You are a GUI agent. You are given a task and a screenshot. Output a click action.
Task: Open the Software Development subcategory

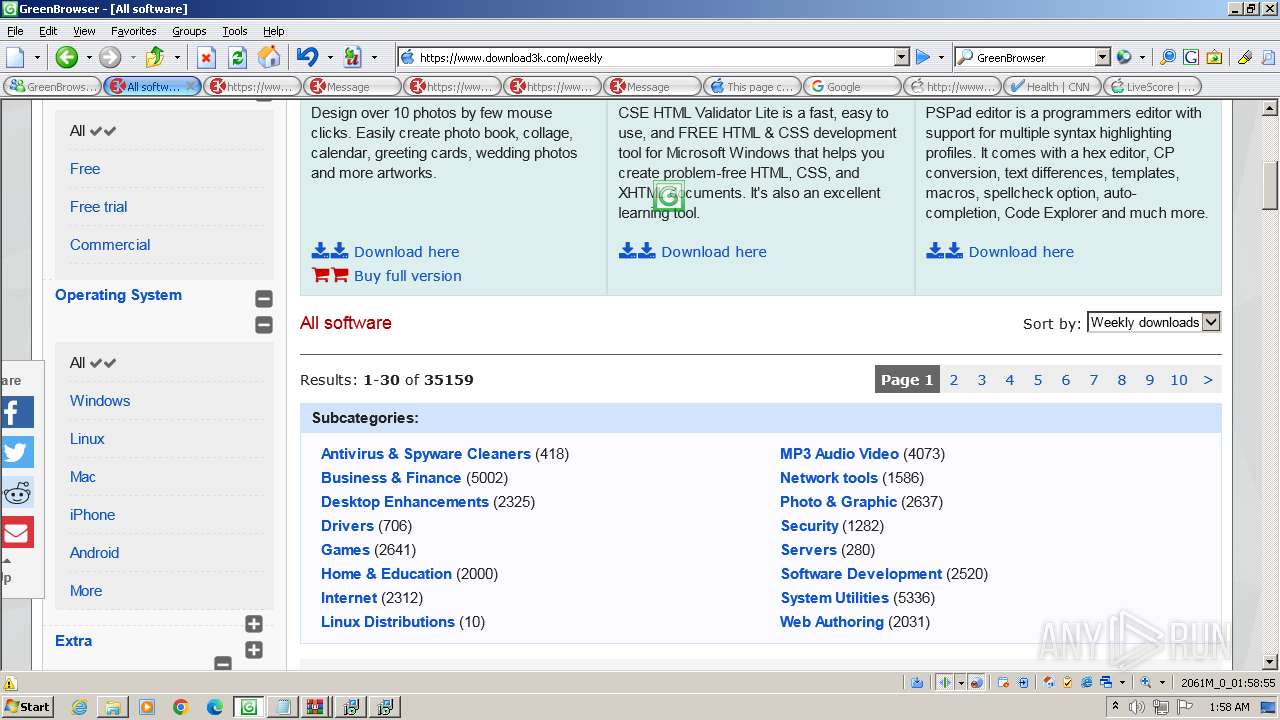(861, 574)
